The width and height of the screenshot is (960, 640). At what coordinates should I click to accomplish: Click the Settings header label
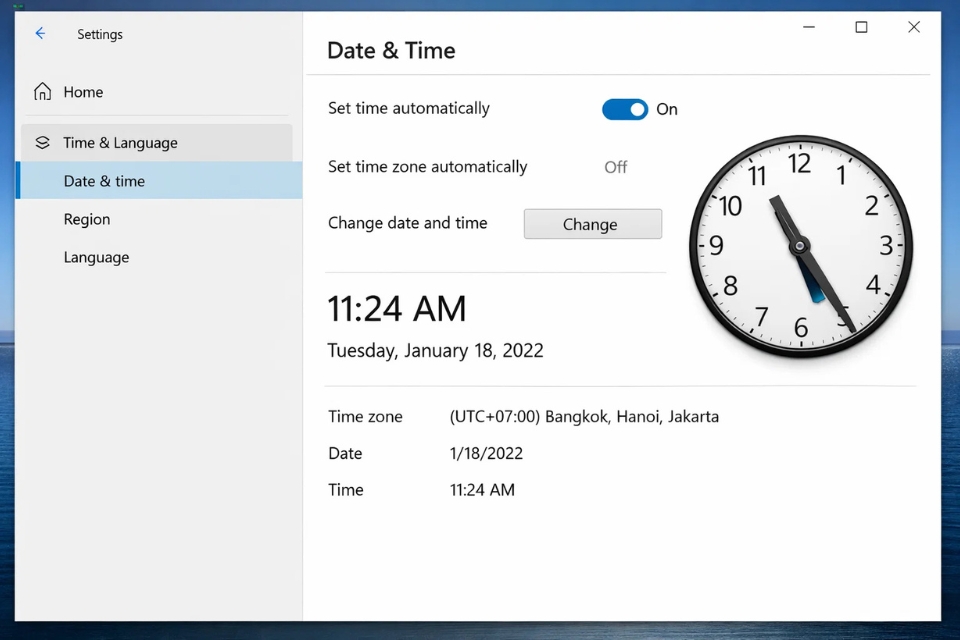click(x=100, y=33)
